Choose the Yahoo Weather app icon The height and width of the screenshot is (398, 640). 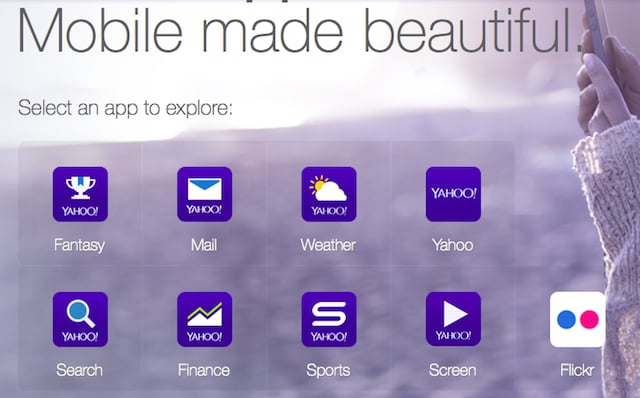(x=329, y=194)
